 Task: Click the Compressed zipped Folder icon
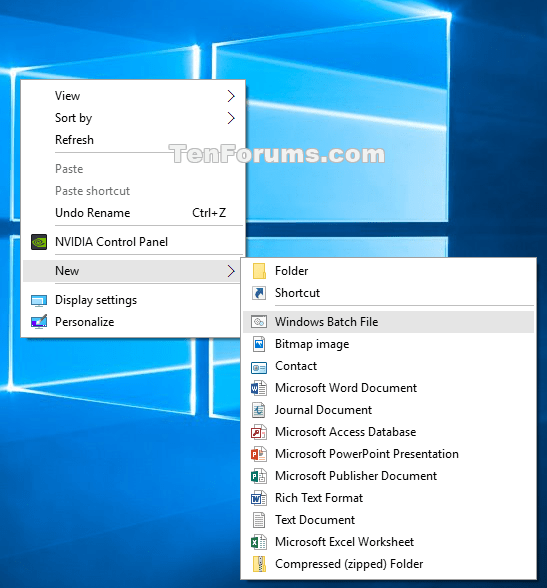tap(259, 564)
